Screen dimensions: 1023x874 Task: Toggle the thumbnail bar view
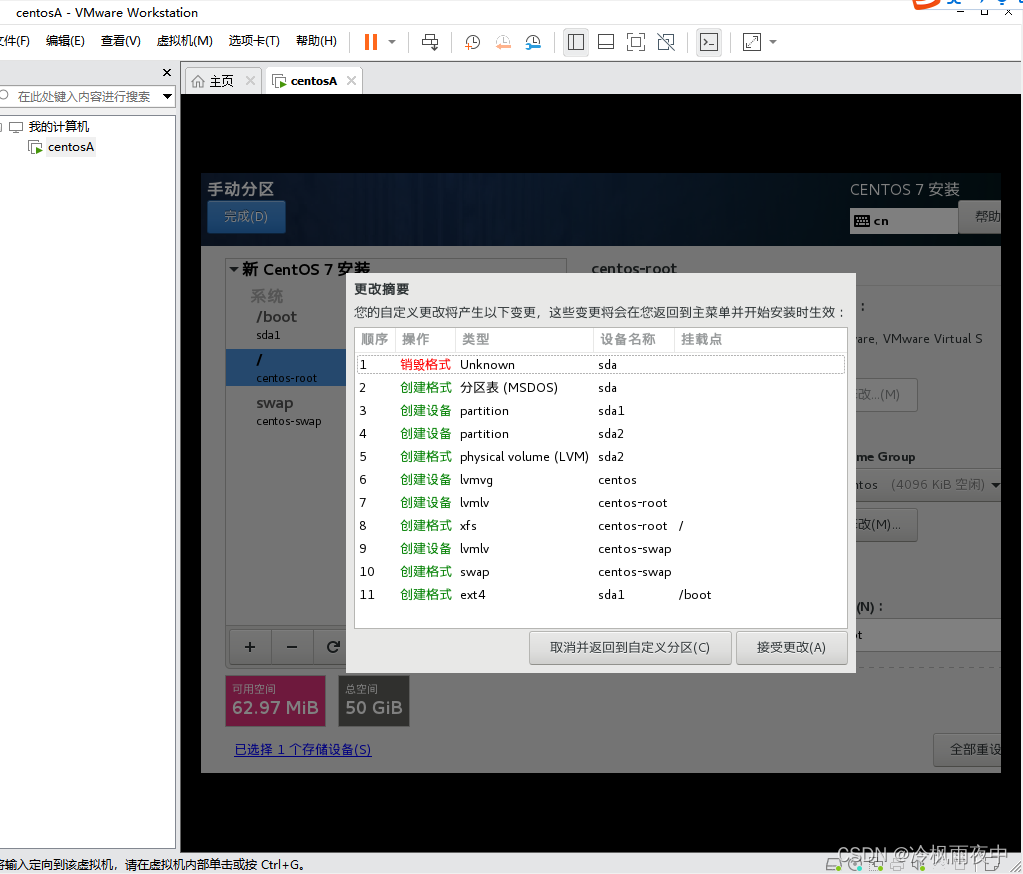[x=606, y=42]
